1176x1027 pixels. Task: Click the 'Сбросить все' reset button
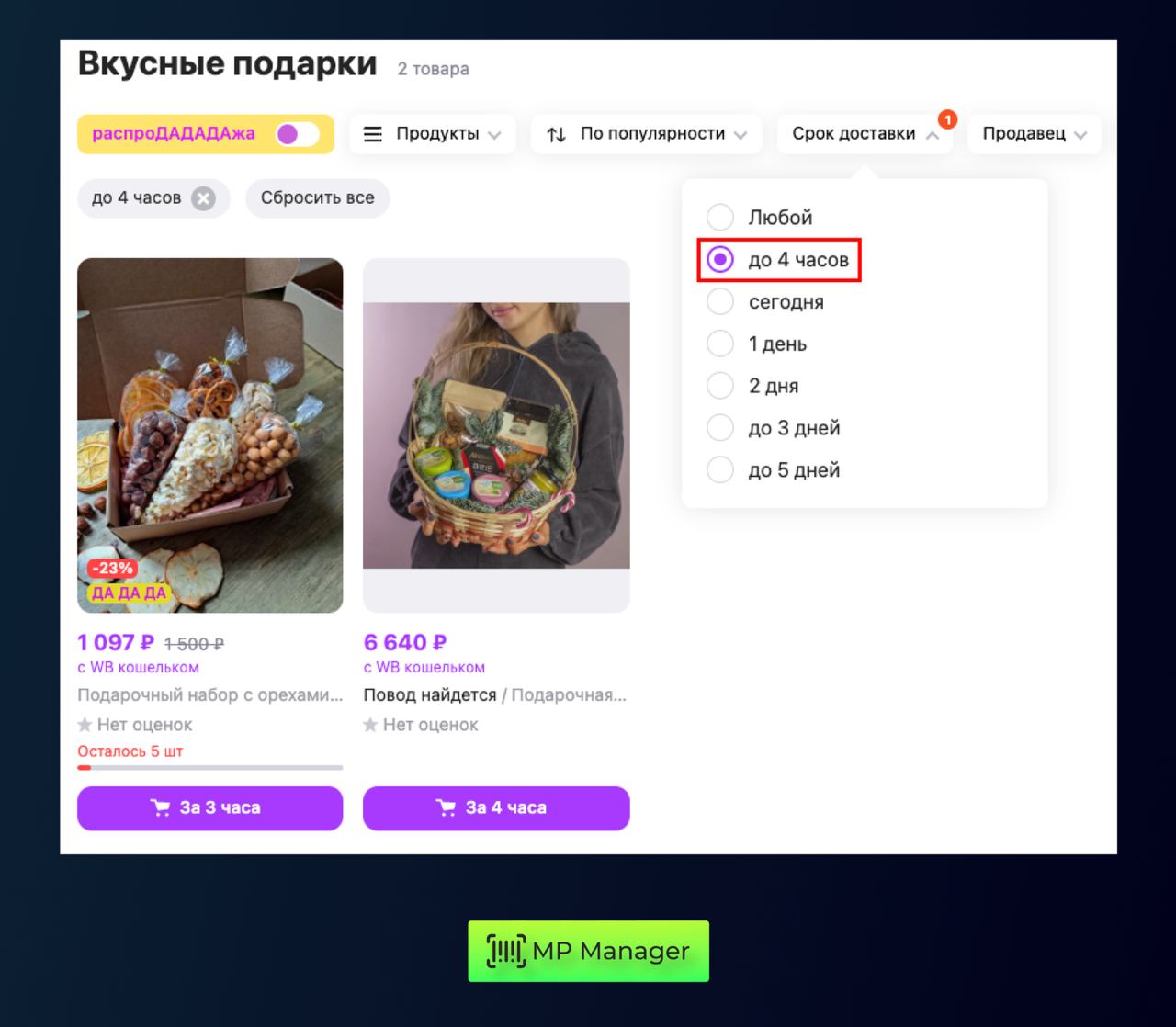[317, 198]
